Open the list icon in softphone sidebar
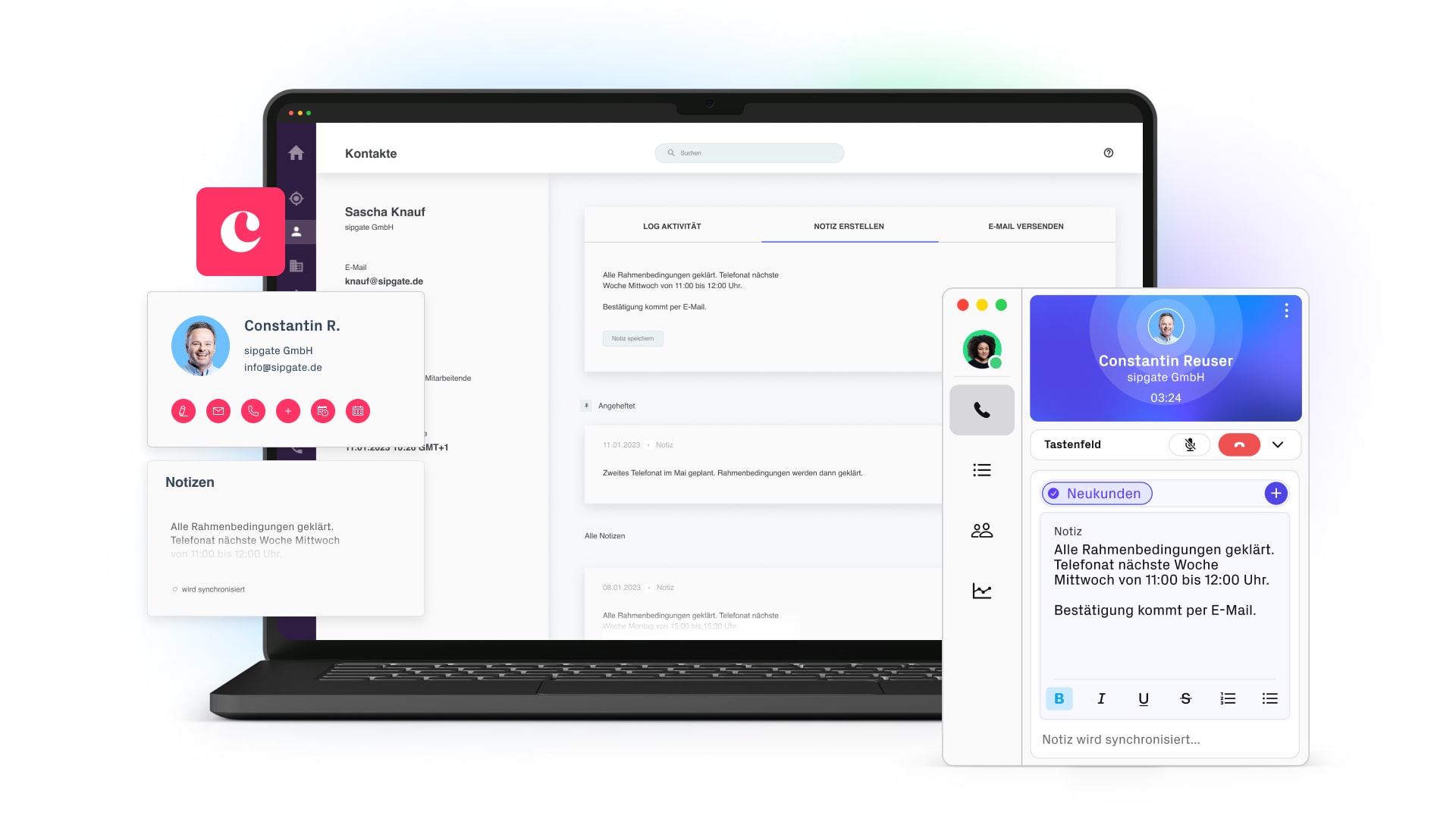Screen dimensions: 1456x819 [982, 470]
